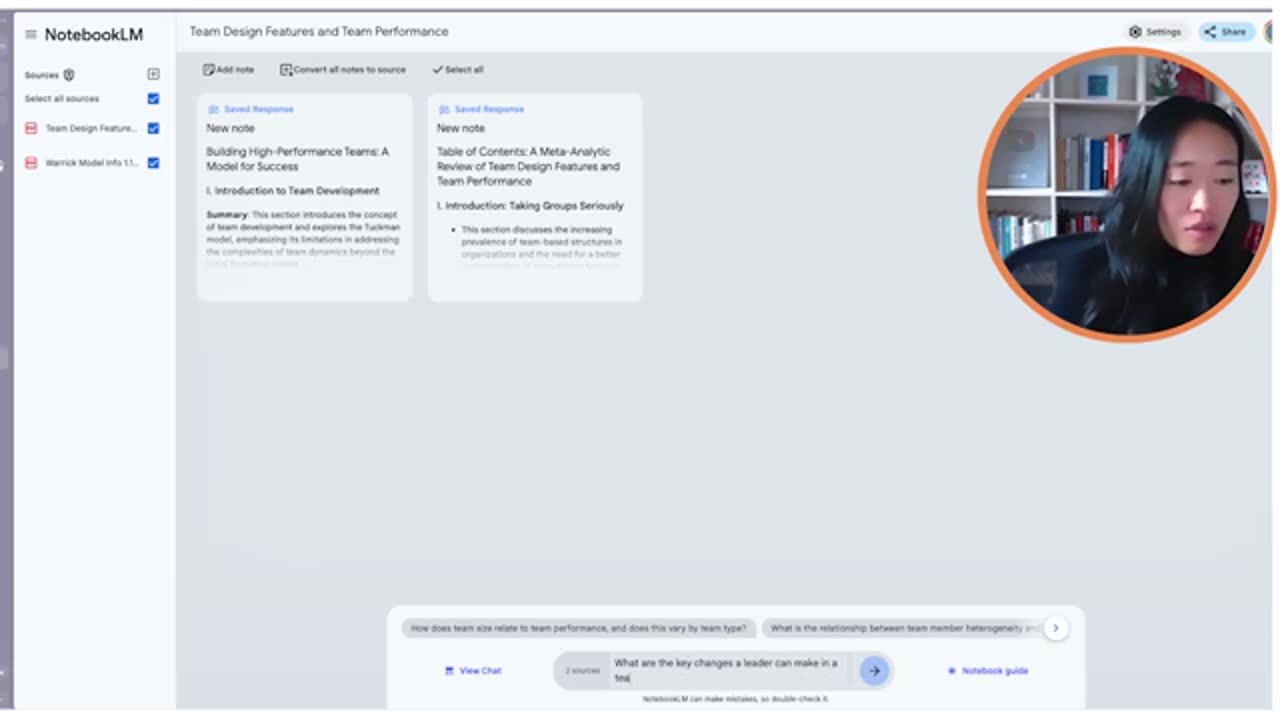Click the add source plus icon
Viewport: 1280px width, 720px height.
(153, 74)
